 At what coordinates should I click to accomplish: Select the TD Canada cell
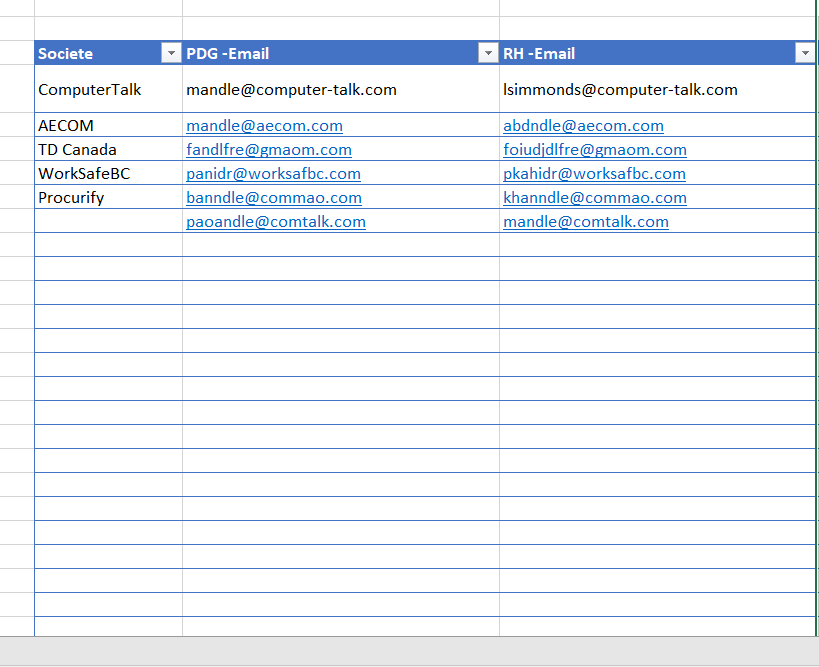click(77, 150)
